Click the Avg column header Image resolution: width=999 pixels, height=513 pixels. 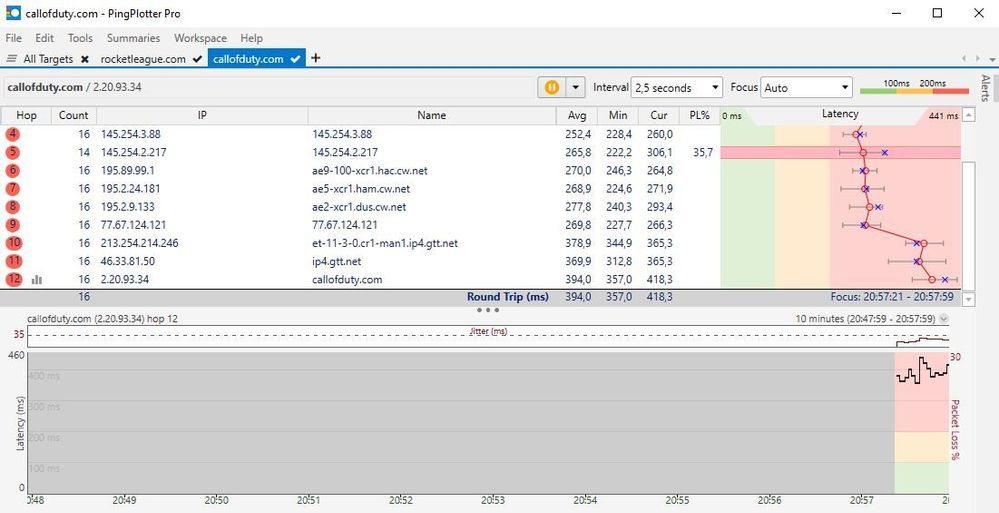pyautogui.click(x=576, y=115)
